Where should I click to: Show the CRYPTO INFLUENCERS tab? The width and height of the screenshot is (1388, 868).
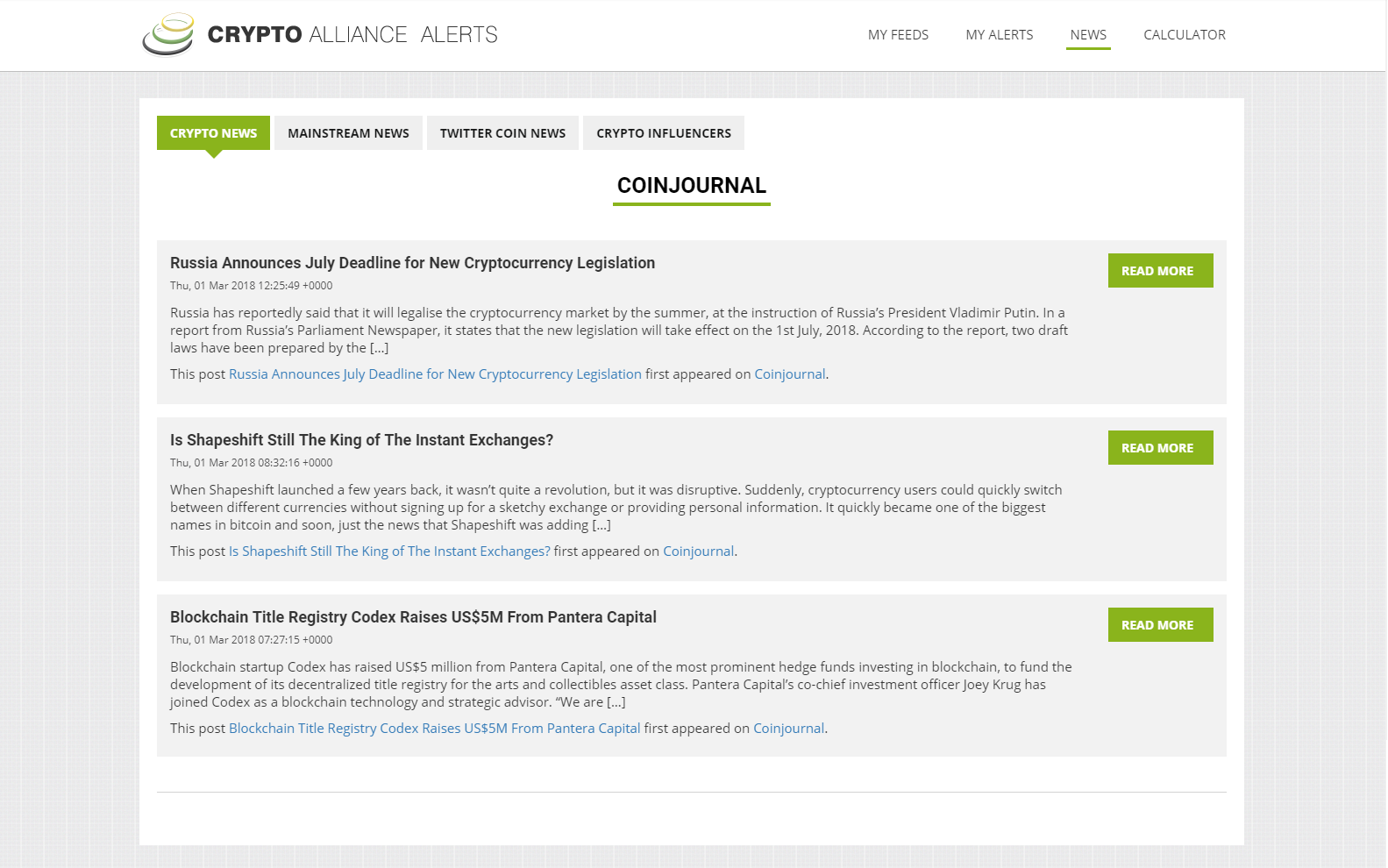pos(664,133)
